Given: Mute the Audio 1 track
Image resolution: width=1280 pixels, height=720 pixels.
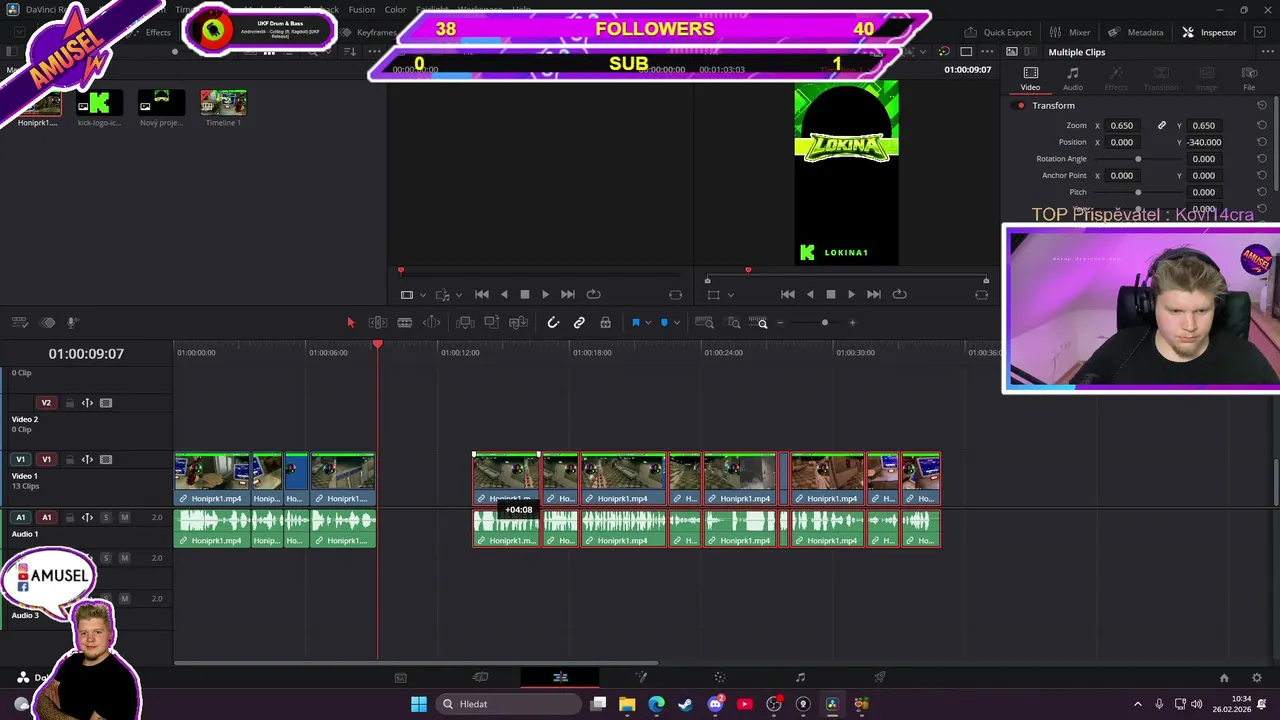Looking at the screenshot, I should tap(124, 517).
